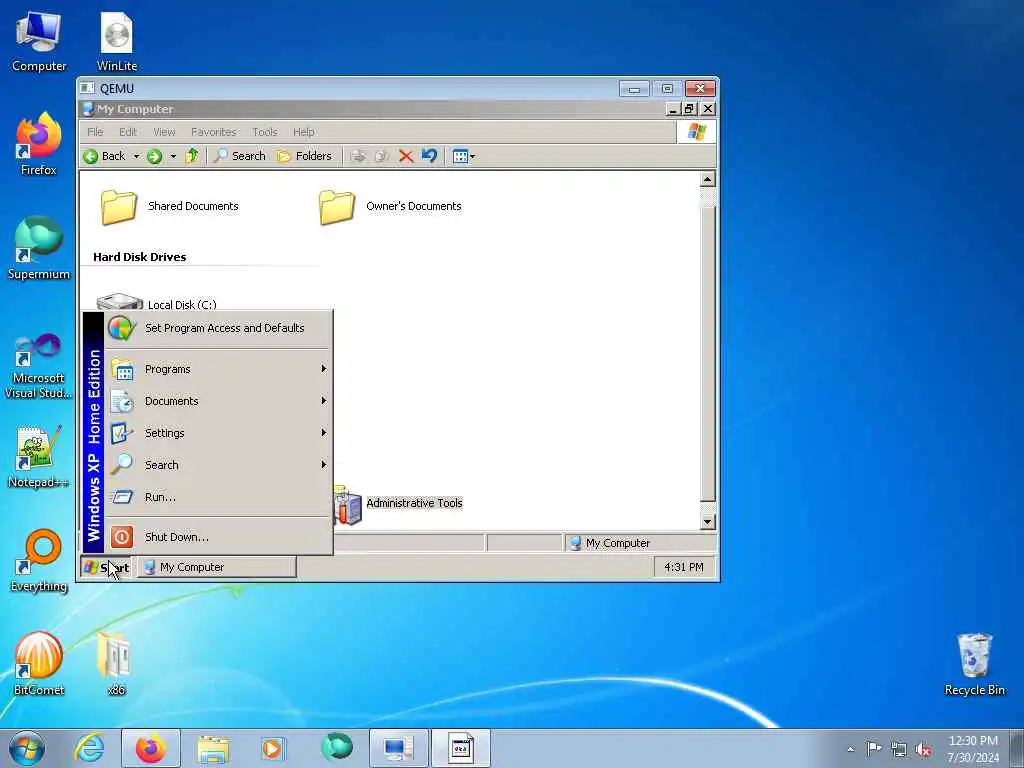
Task: Expand the Settings submenu
Action: [x=219, y=433]
